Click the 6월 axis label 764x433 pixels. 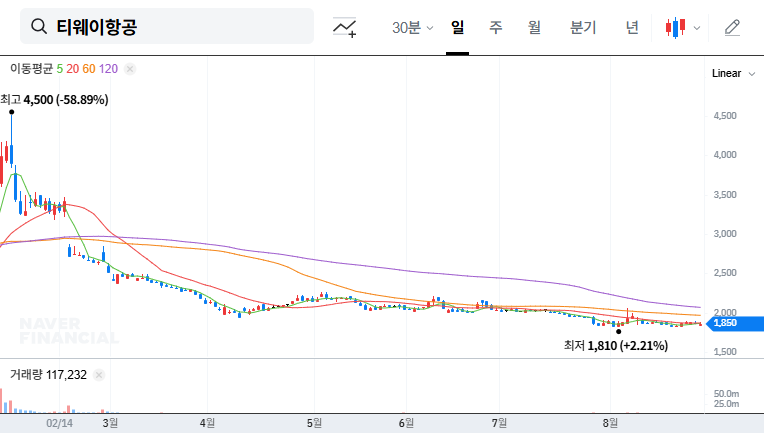406,423
